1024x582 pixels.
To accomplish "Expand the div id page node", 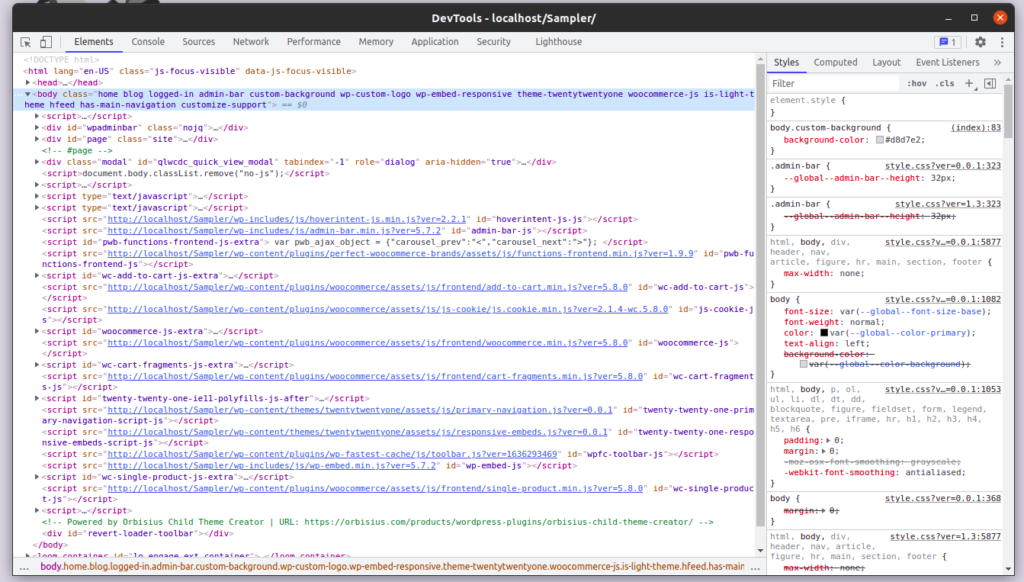I will click(x=37, y=139).
